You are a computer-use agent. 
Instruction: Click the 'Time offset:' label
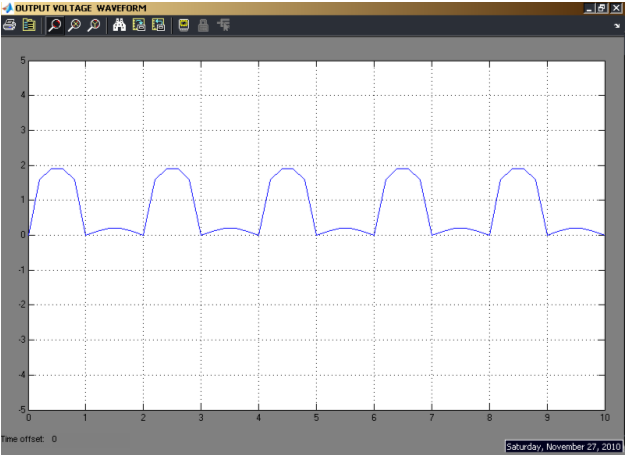click(22, 439)
